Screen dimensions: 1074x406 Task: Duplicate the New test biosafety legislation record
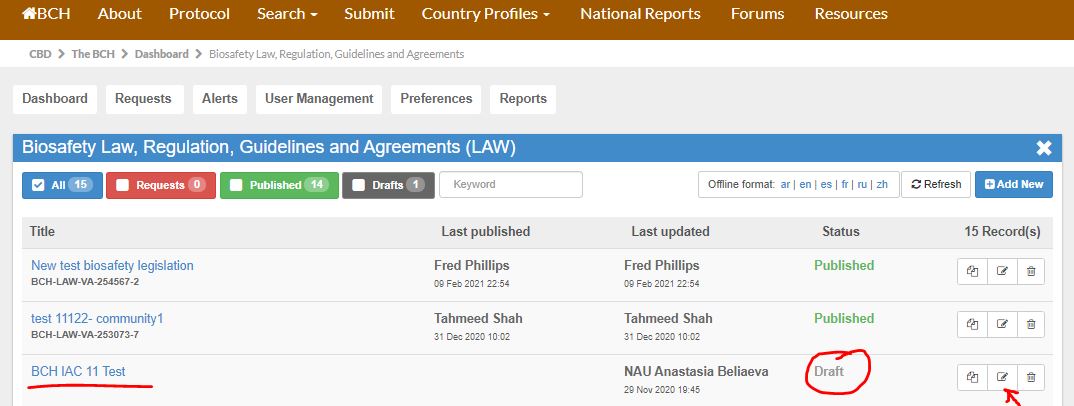[x=972, y=271]
